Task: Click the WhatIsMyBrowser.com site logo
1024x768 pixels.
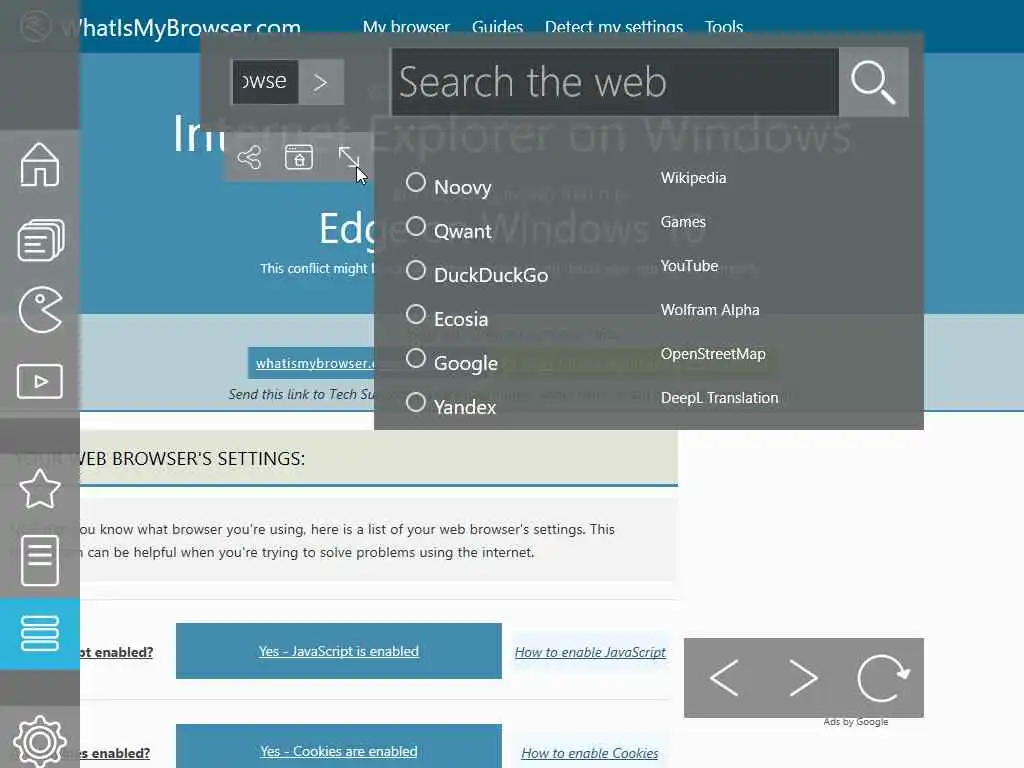Action: tap(161, 27)
